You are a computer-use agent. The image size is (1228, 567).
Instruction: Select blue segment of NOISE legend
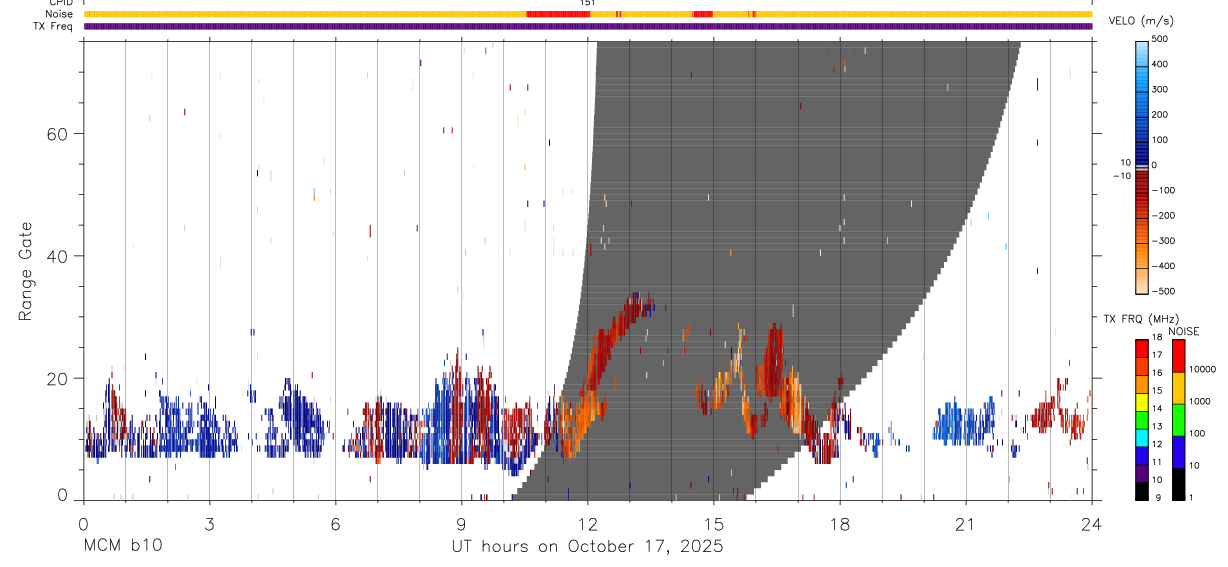point(1179,452)
